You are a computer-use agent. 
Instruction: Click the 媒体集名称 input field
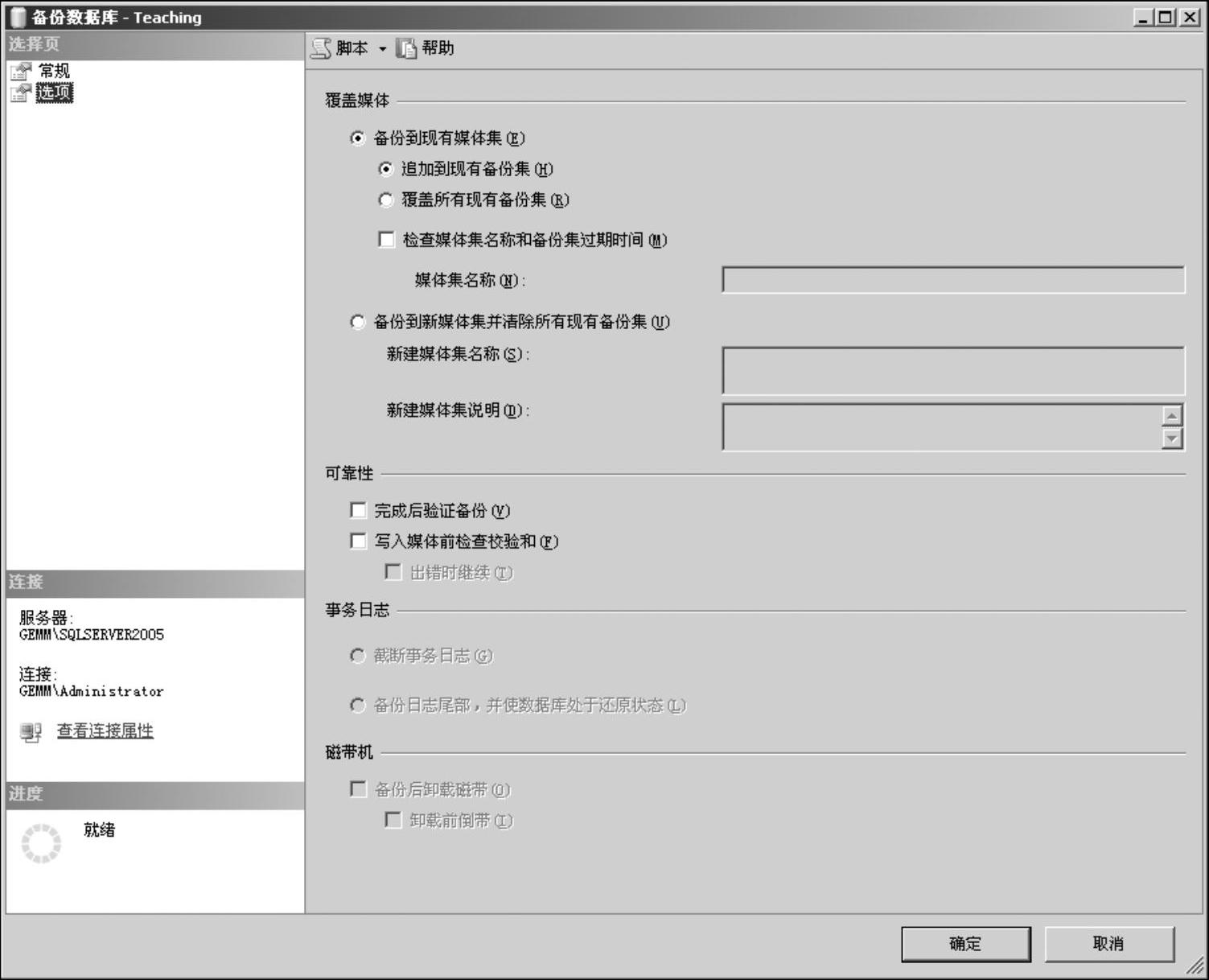953,280
